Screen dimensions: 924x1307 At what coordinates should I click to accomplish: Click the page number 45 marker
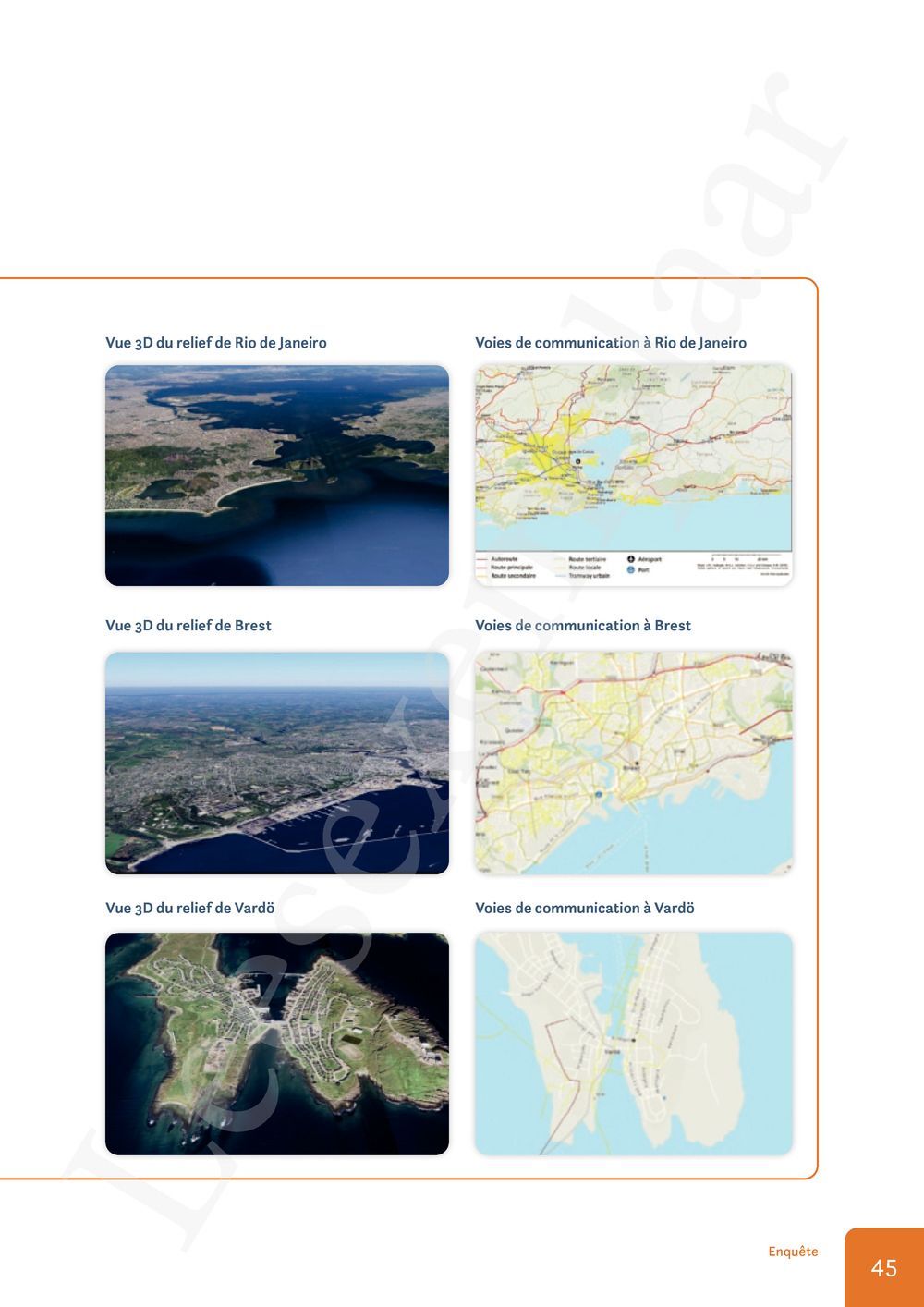[x=883, y=1268]
